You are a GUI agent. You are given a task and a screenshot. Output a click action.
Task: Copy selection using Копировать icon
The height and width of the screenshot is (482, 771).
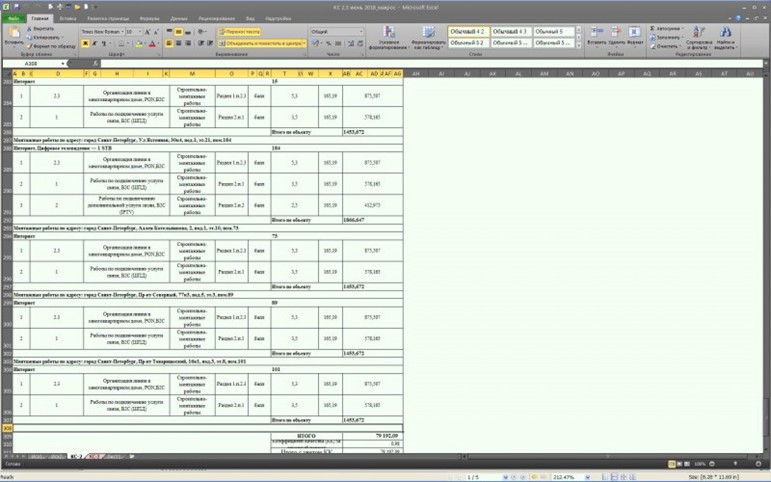[x=30, y=37]
